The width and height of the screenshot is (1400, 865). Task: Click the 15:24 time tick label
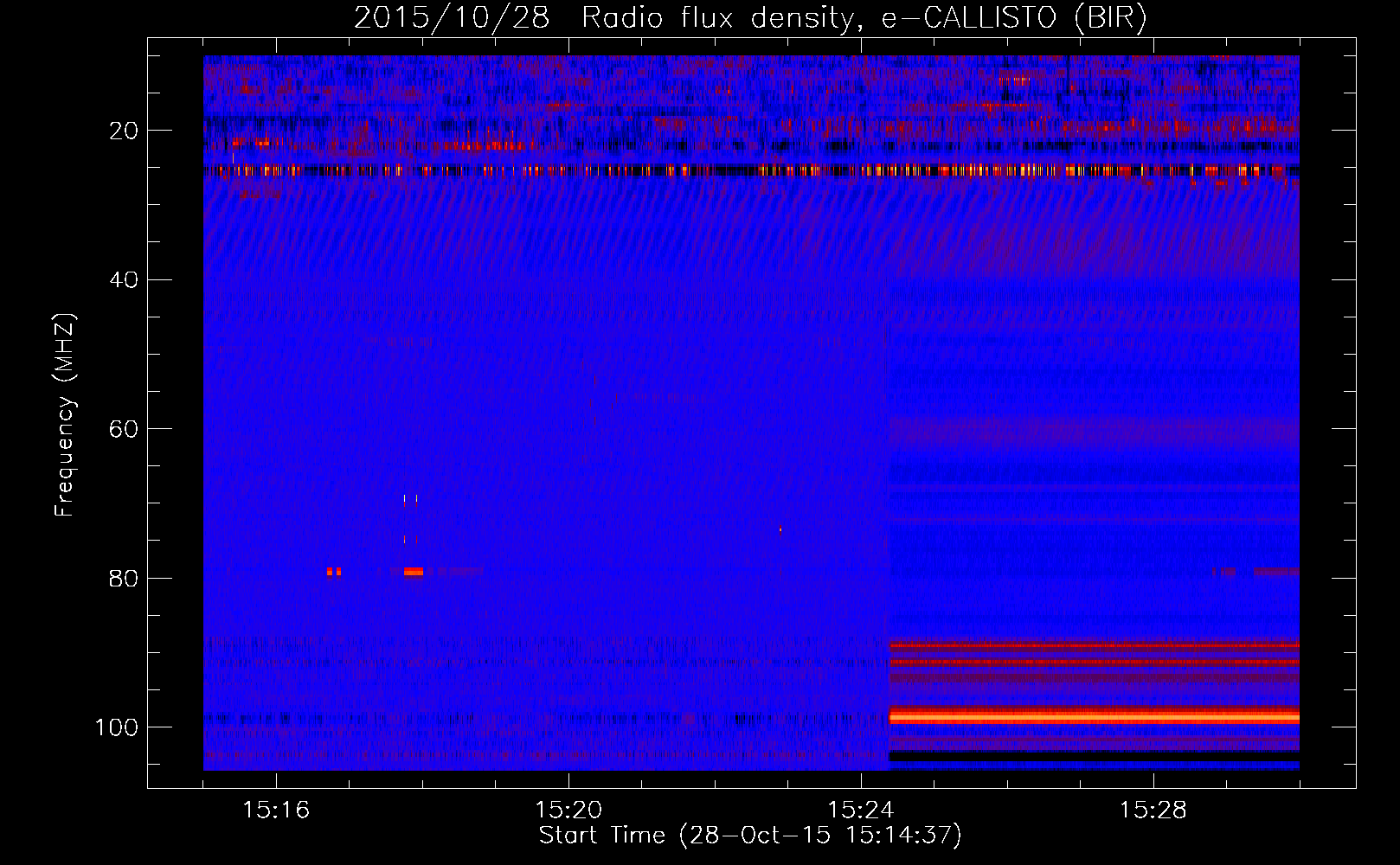(860, 810)
